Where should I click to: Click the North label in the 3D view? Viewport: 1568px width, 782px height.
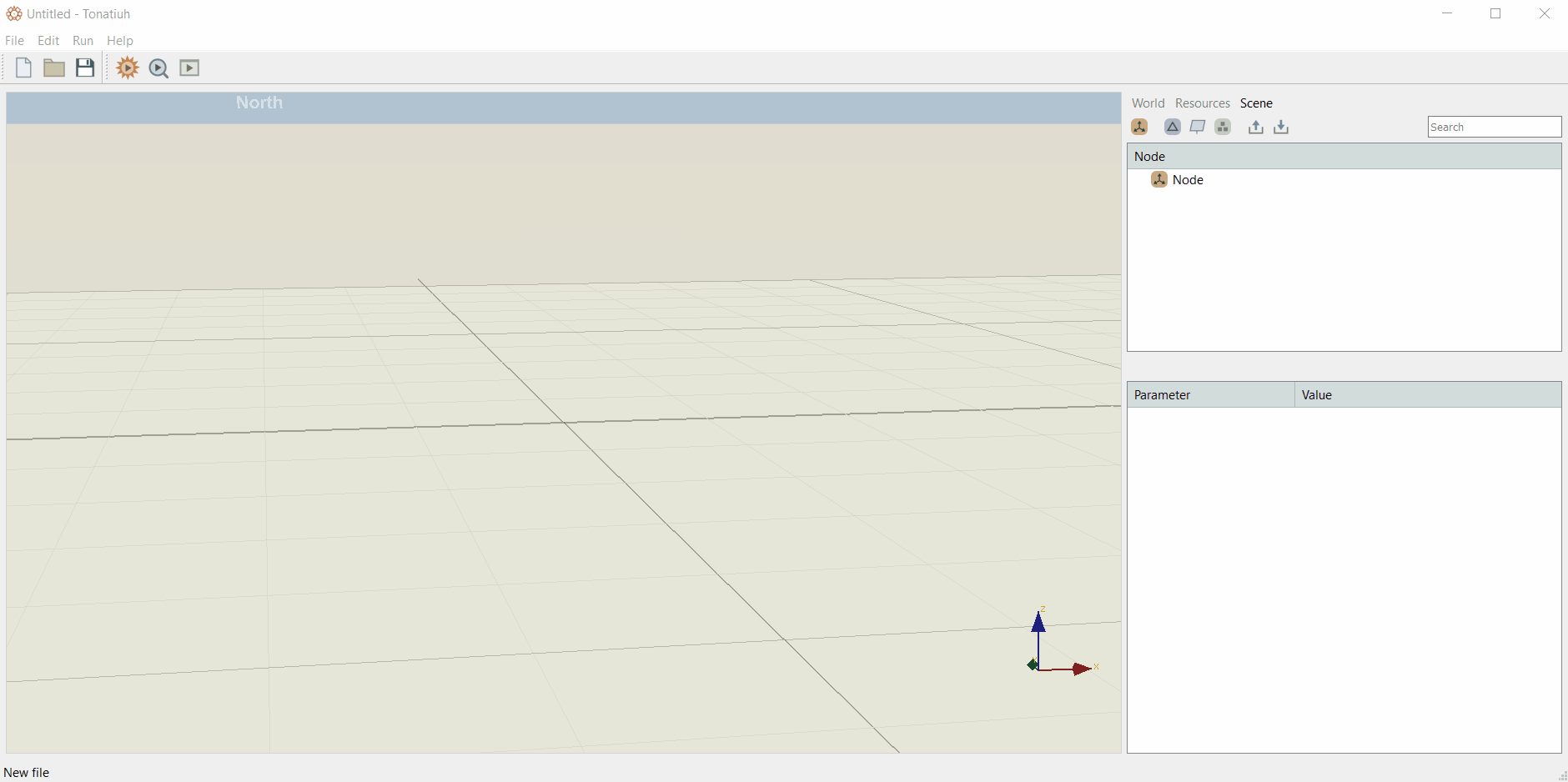259,103
